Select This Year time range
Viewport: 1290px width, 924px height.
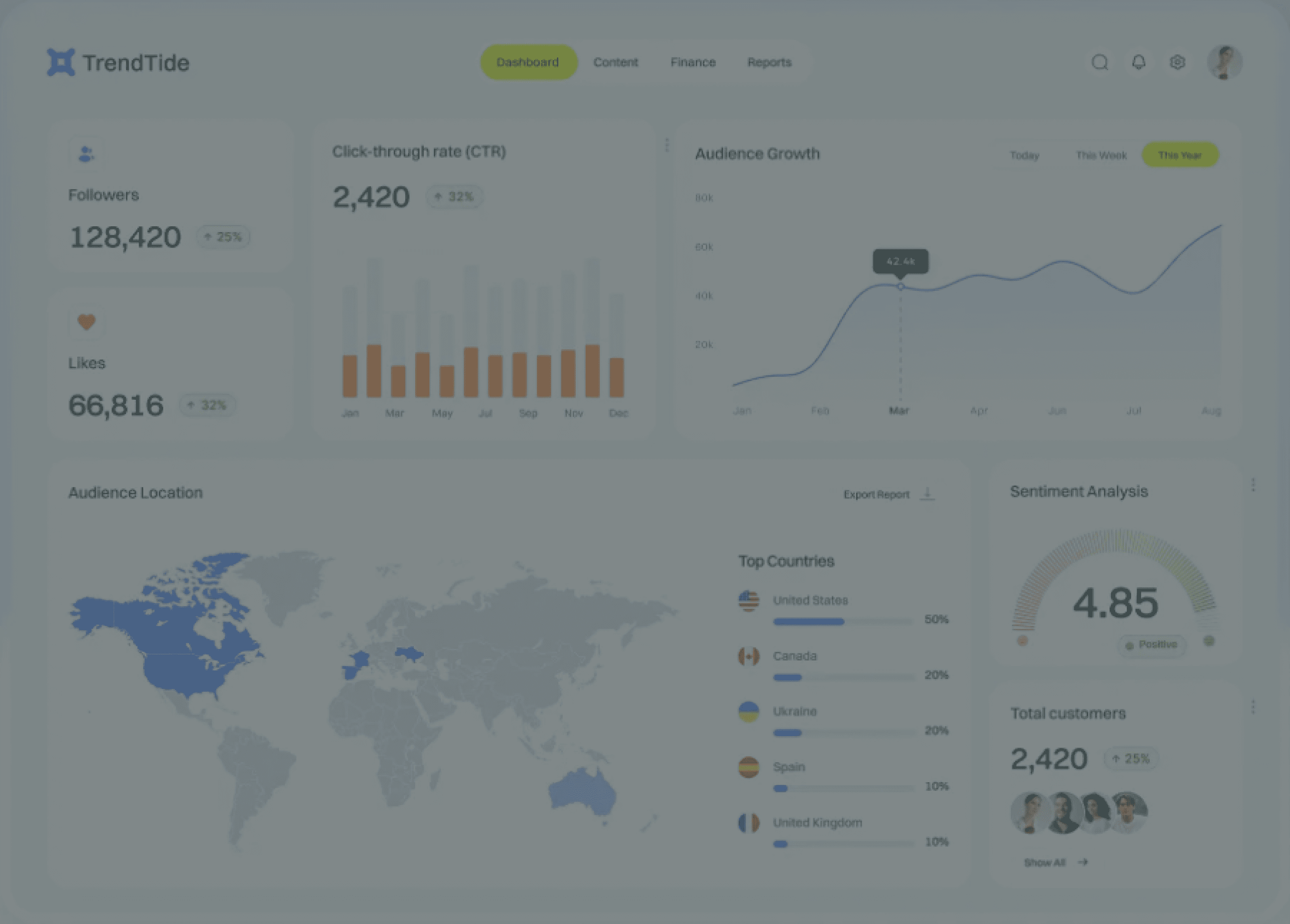pos(1179,155)
